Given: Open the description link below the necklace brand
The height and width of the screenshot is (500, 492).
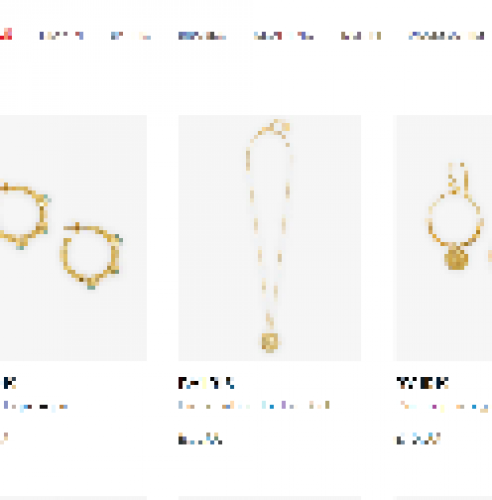Looking at the screenshot, I should click(x=254, y=405).
